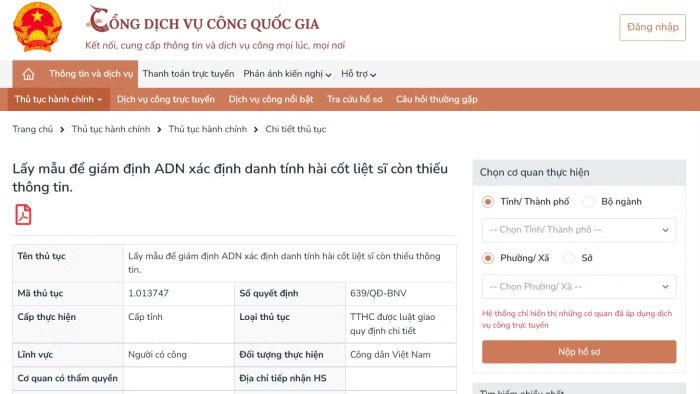Open the Thông tin và dịch vụ tab
Viewport: 700px width, 394px height.
pos(91,74)
